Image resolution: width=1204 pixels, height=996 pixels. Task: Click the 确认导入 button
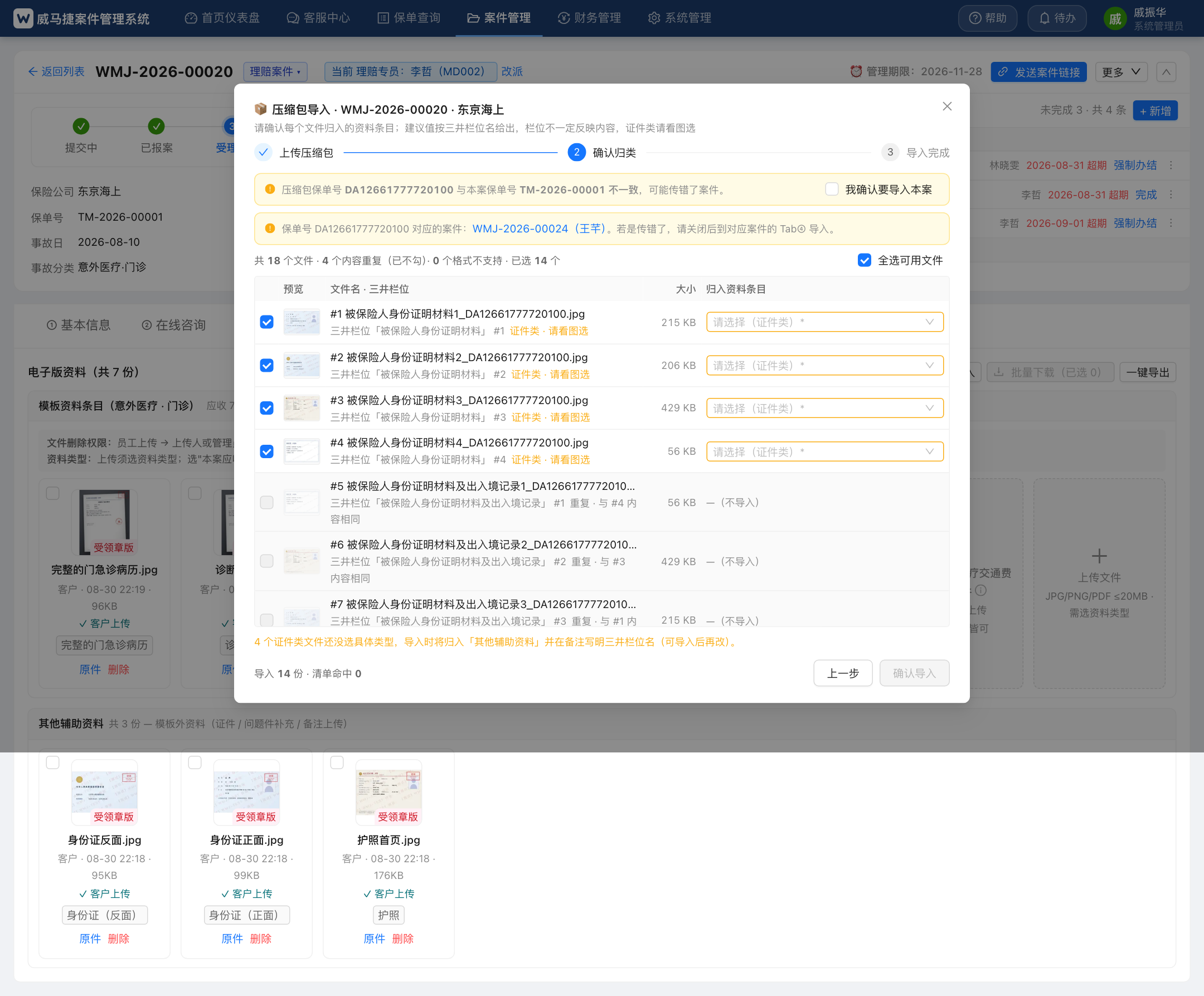click(x=915, y=673)
